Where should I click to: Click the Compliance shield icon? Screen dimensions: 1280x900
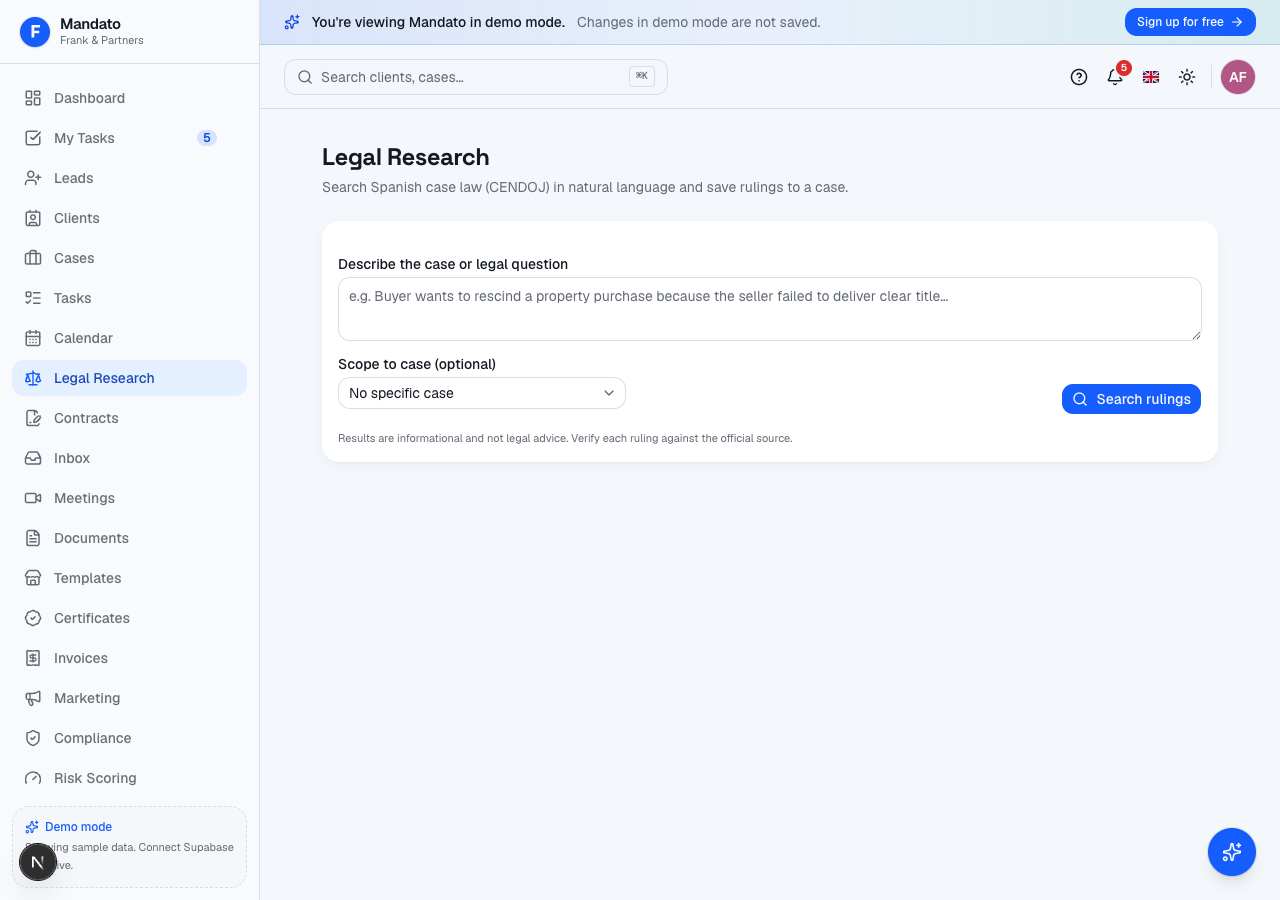coord(33,738)
